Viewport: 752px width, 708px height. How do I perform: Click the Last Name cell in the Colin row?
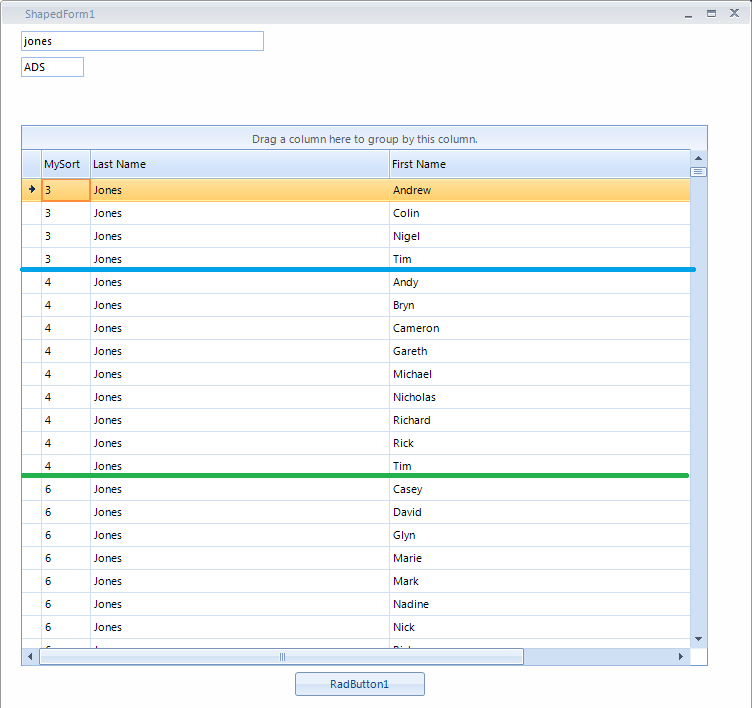pos(240,213)
